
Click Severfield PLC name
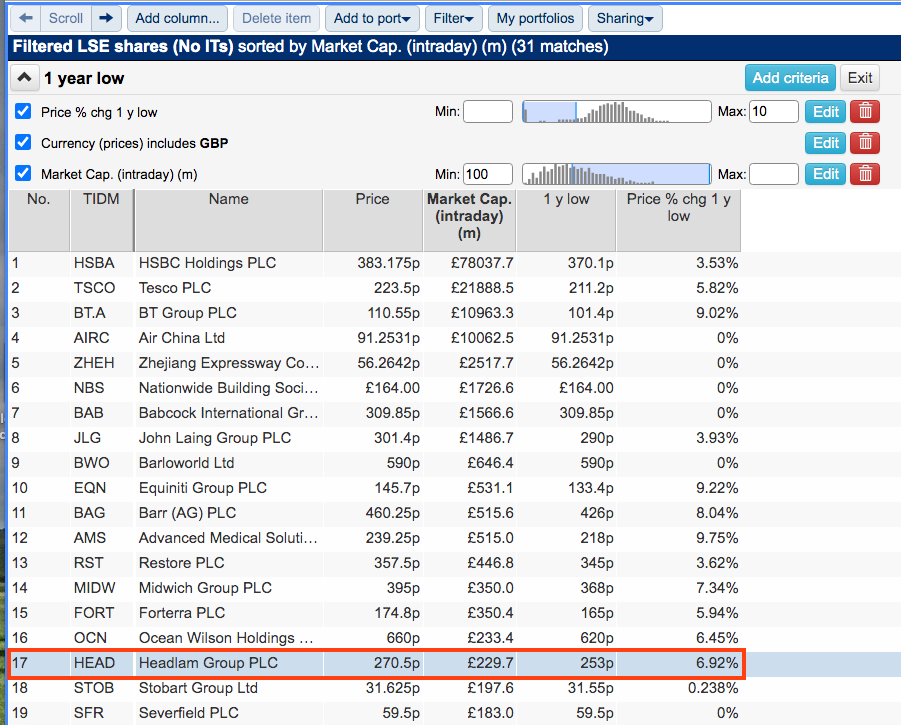click(x=188, y=713)
